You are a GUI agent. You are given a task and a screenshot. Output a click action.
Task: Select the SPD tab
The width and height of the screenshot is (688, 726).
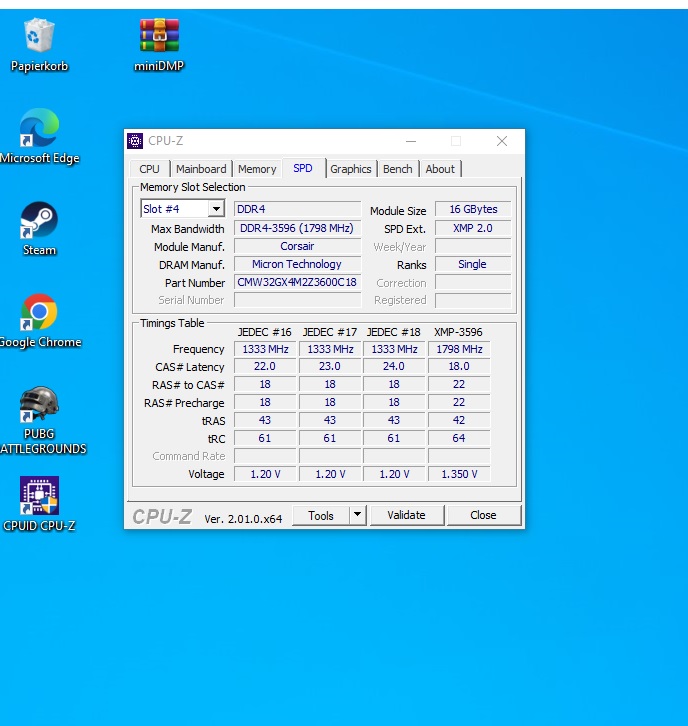[303, 168]
